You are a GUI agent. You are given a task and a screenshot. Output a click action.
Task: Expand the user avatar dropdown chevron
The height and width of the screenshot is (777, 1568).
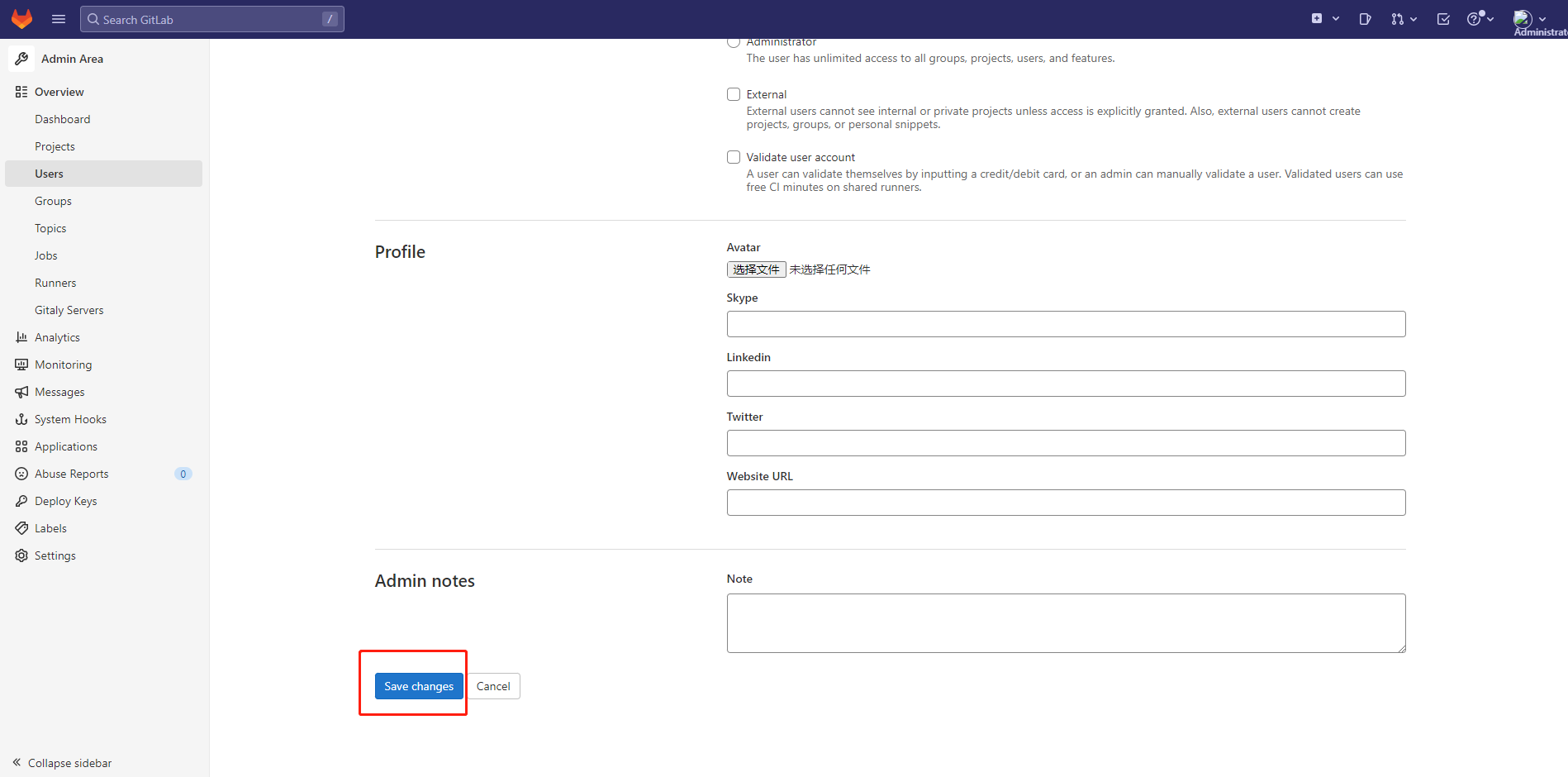pos(1542,19)
